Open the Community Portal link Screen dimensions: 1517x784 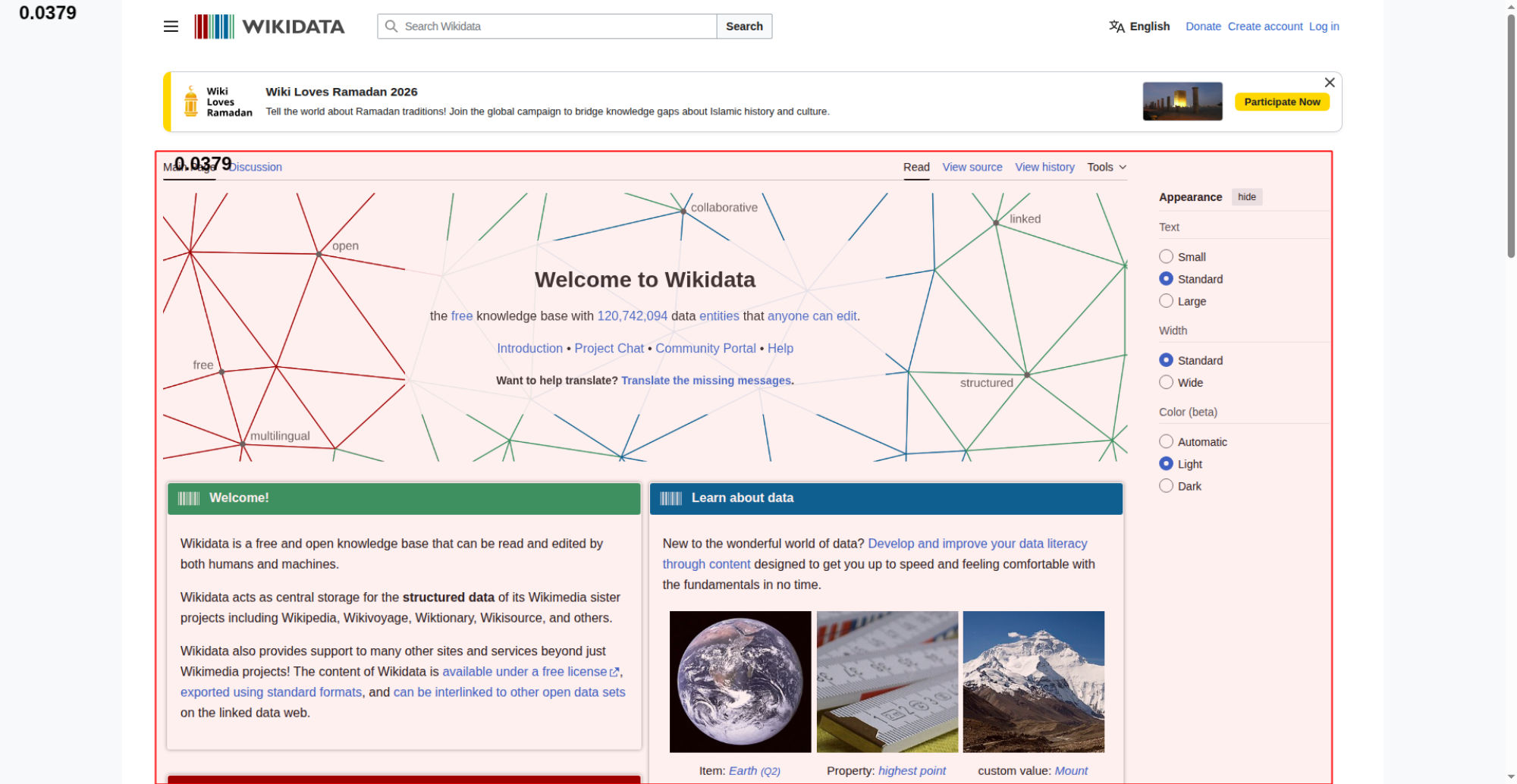pyautogui.click(x=705, y=348)
